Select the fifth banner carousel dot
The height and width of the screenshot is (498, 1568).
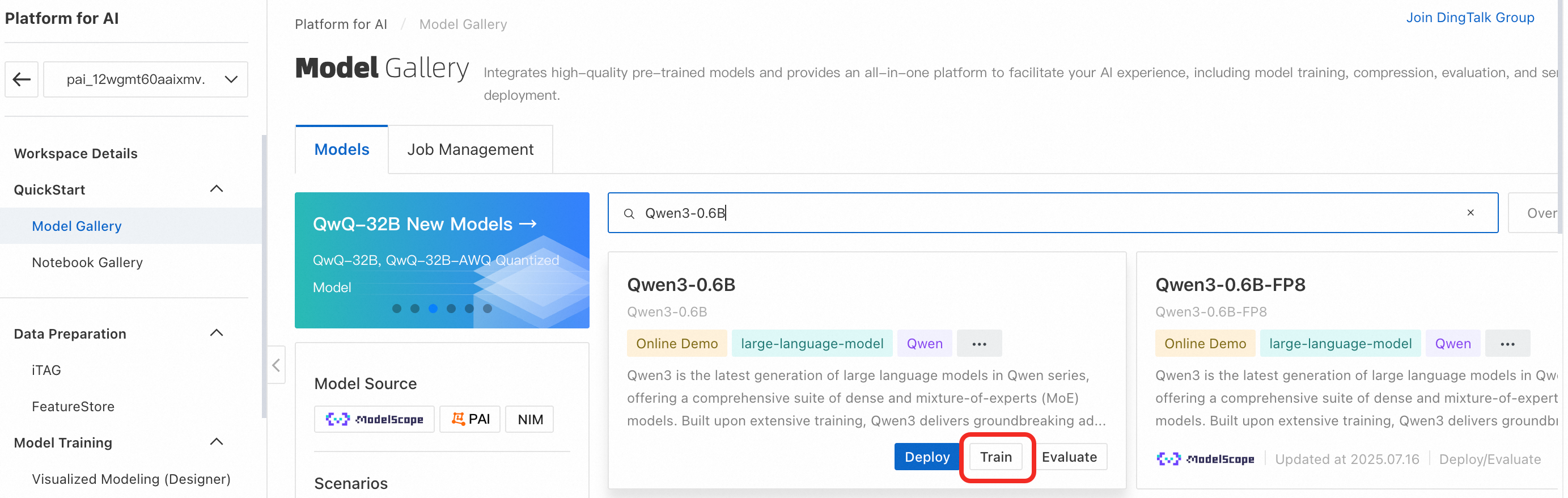[469, 309]
